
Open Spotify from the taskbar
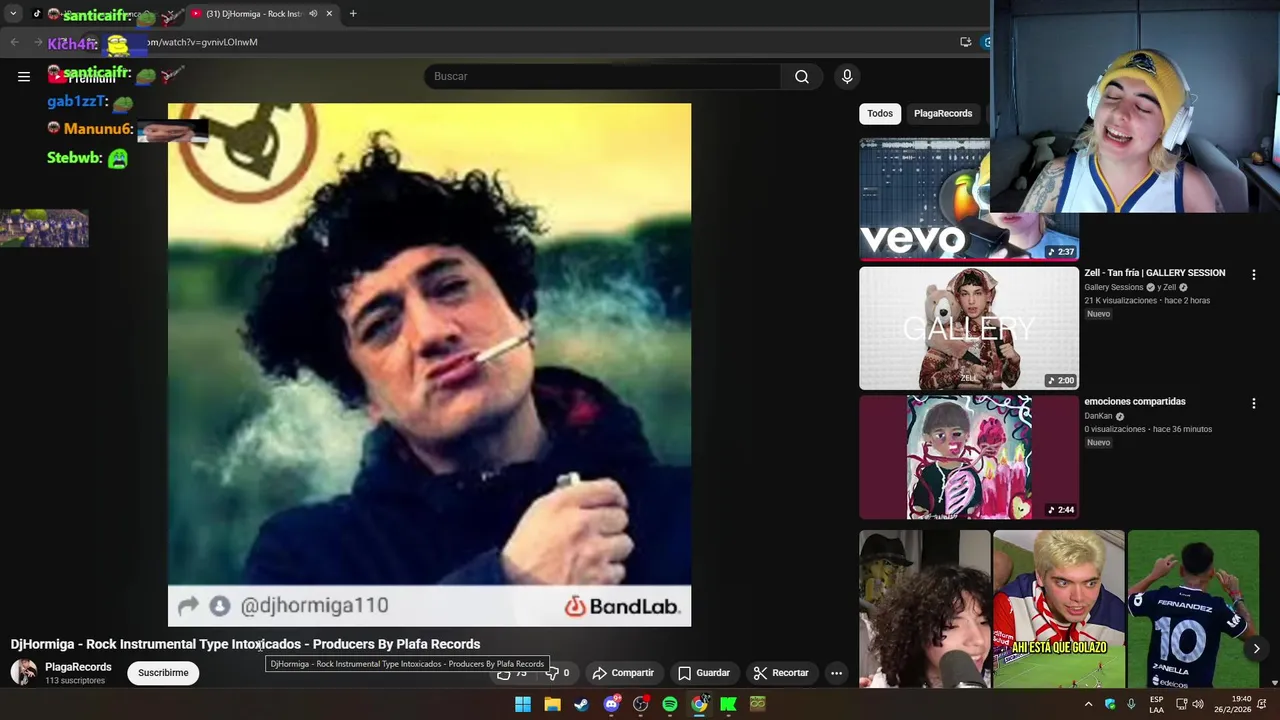(x=670, y=704)
